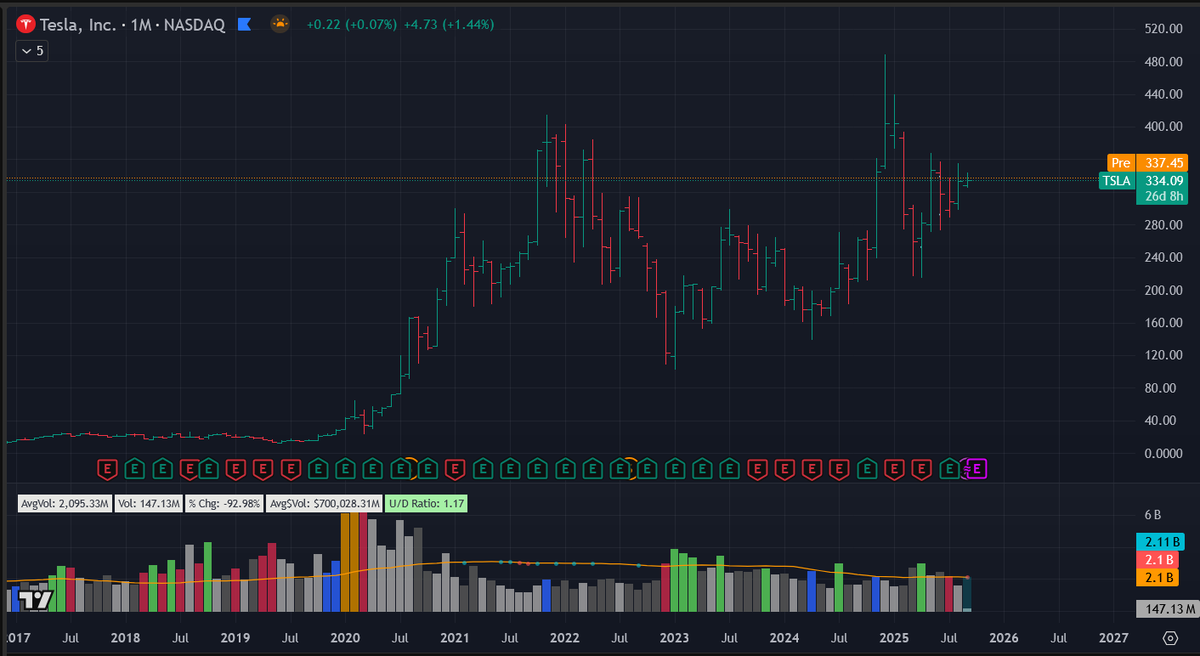Open symbol title Tesla, Inc. · 1M · NASDAQ
1200x656 pixels.
click(x=132, y=24)
